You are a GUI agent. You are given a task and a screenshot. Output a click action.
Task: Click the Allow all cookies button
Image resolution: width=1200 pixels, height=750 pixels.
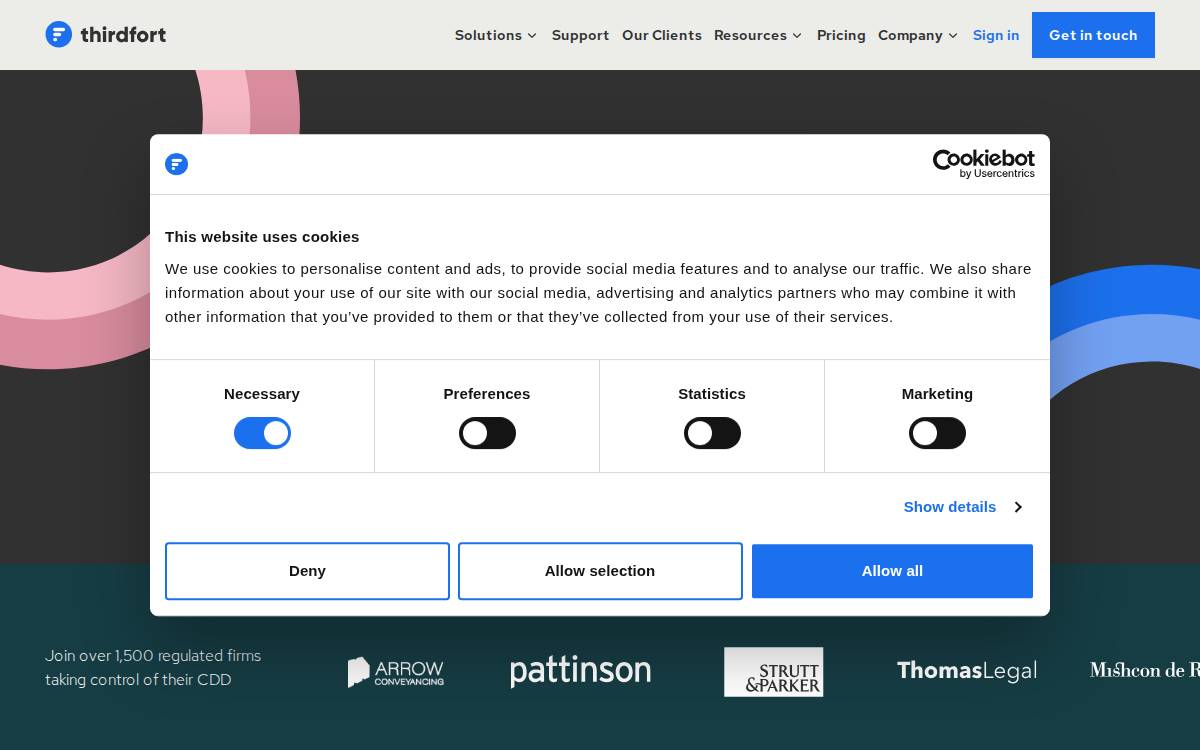pos(892,571)
